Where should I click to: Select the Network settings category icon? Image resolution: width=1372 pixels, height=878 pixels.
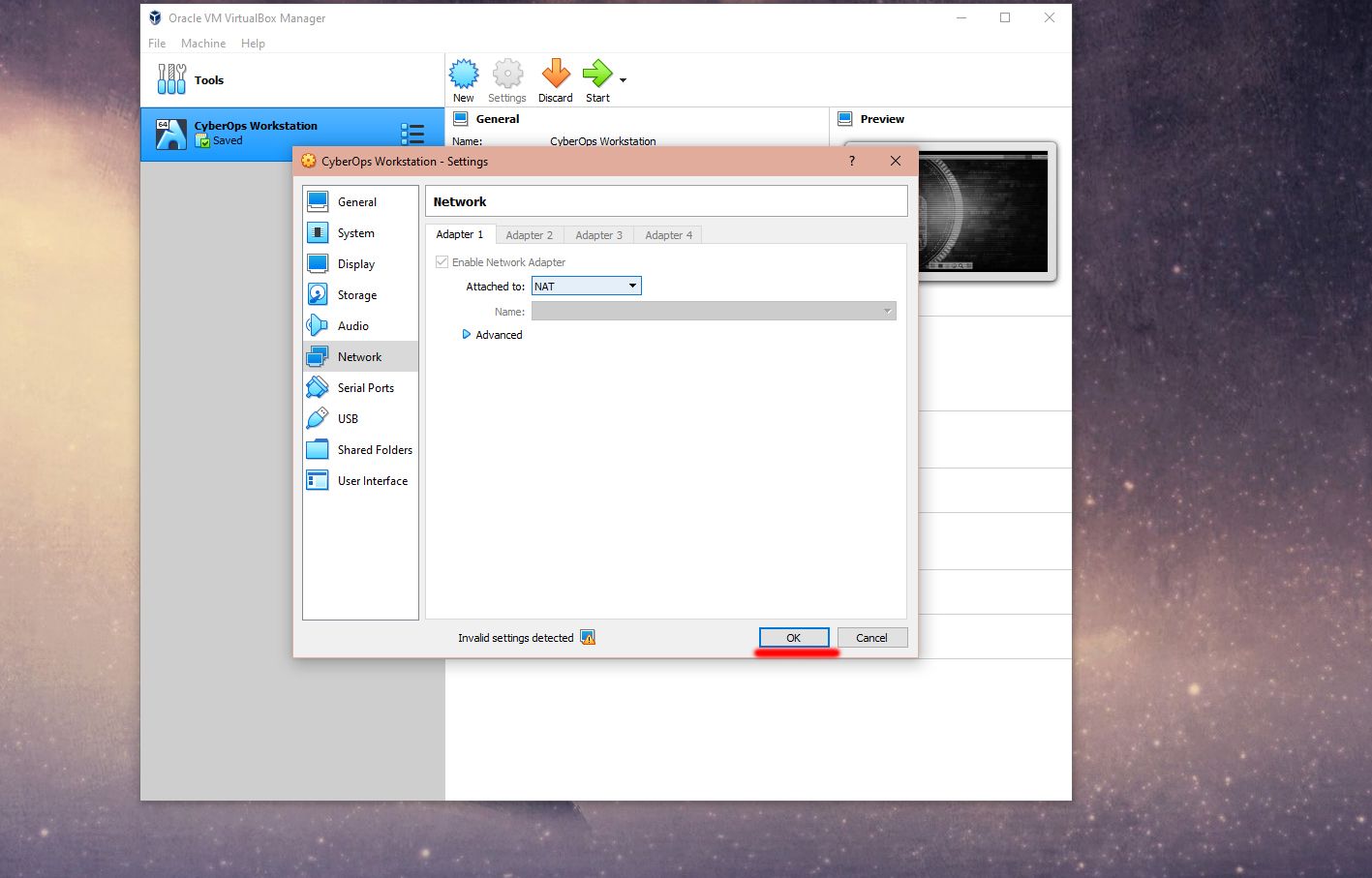(x=318, y=356)
